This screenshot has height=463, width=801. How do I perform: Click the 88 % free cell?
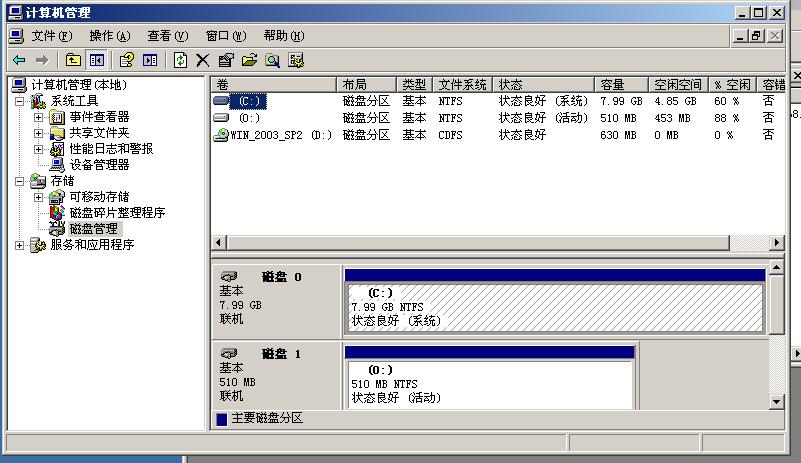(x=726, y=118)
